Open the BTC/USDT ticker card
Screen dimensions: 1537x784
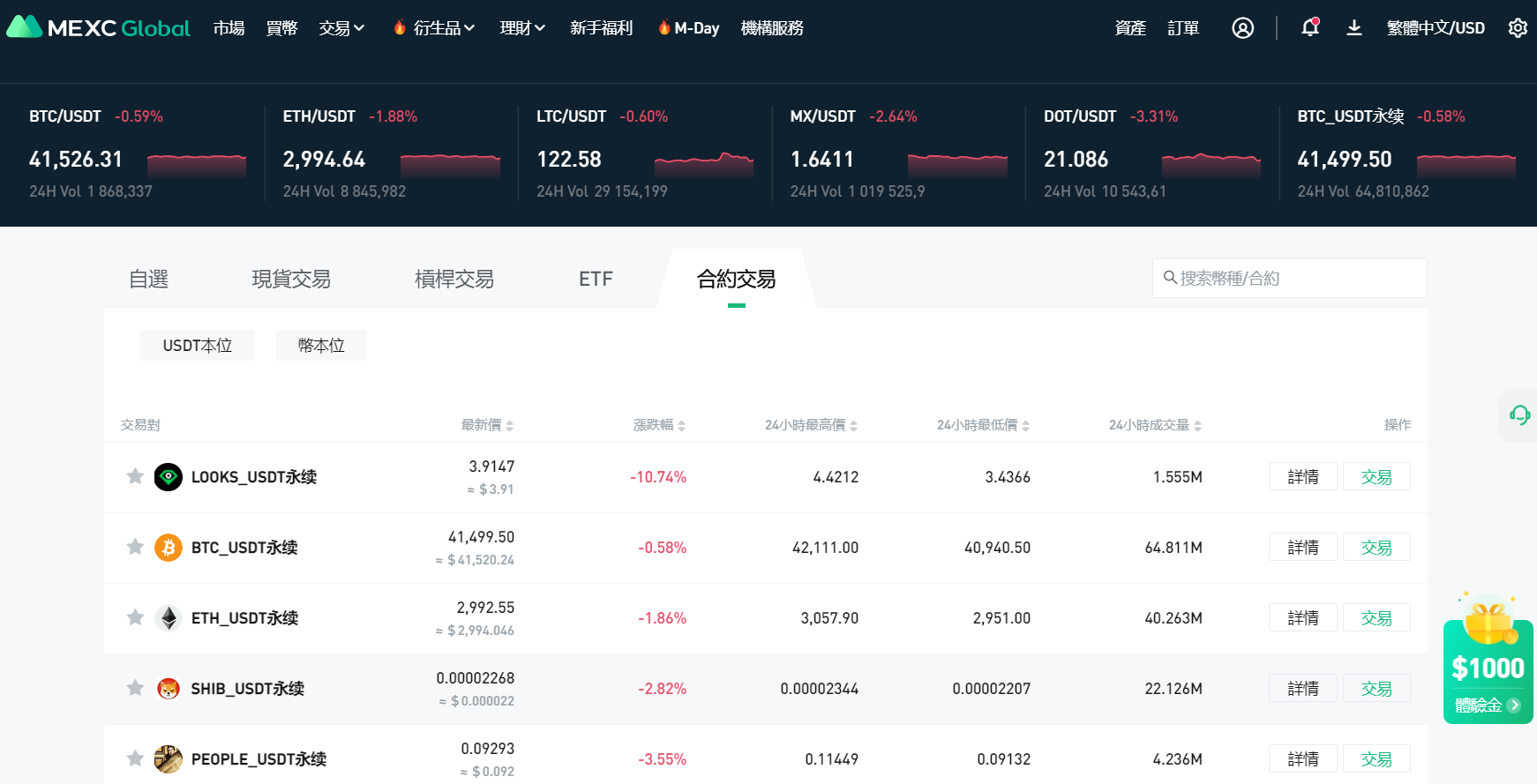pyautogui.click(x=138, y=153)
